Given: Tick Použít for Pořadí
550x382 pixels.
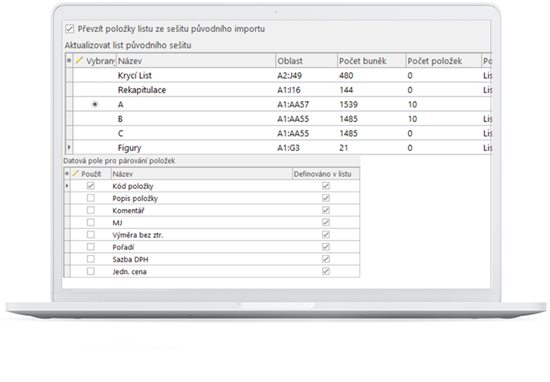Looking at the screenshot, I should (x=91, y=247).
